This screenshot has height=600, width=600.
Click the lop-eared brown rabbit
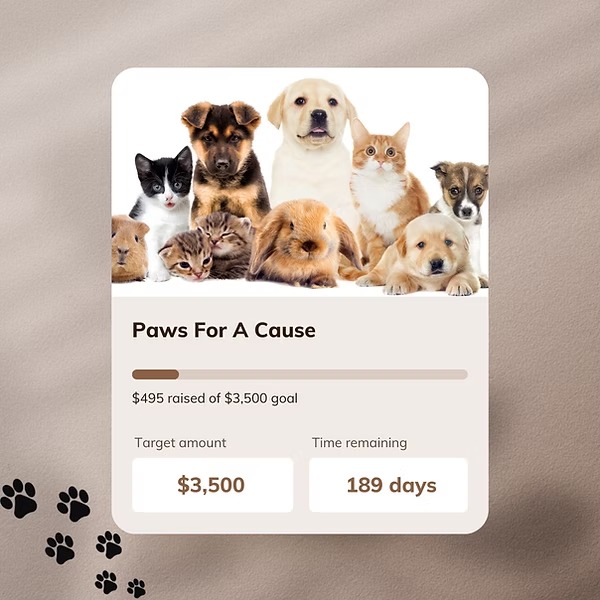tap(304, 243)
